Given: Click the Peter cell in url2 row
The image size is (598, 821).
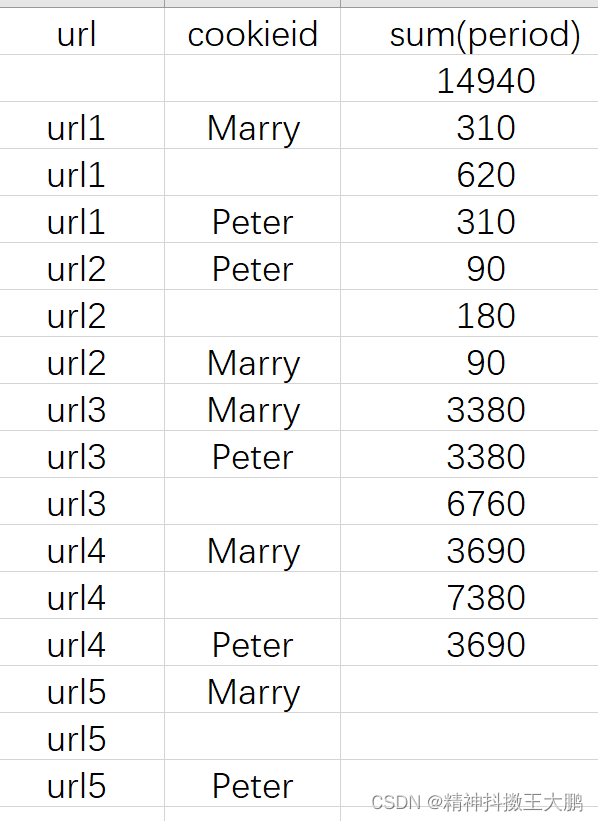Looking at the screenshot, I should pyautogui.click(x=252, y=266).
